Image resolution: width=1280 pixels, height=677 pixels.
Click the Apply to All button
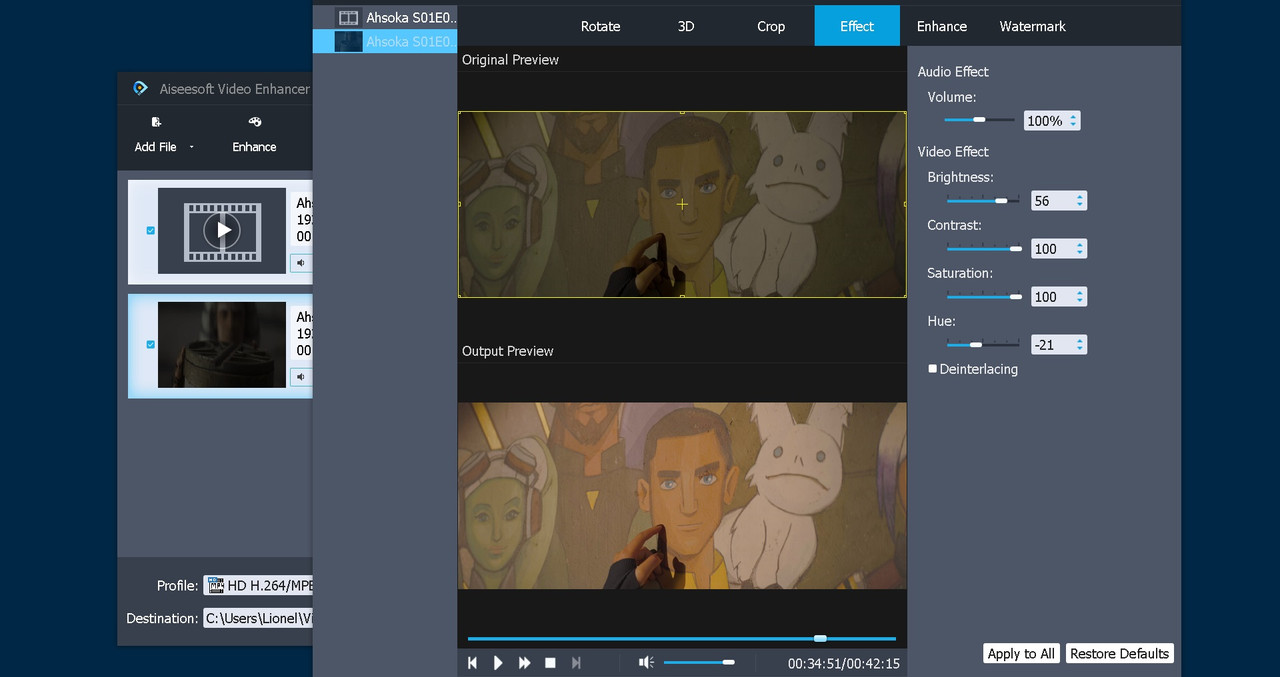coord(1021,653)
